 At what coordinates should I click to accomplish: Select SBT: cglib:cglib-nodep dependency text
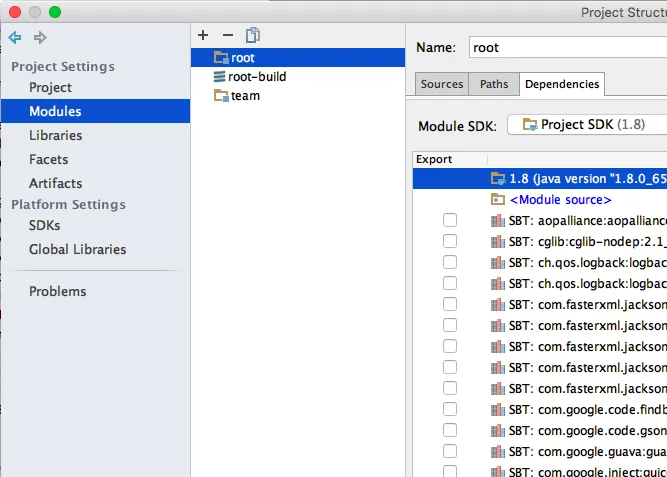pos(588,241)
